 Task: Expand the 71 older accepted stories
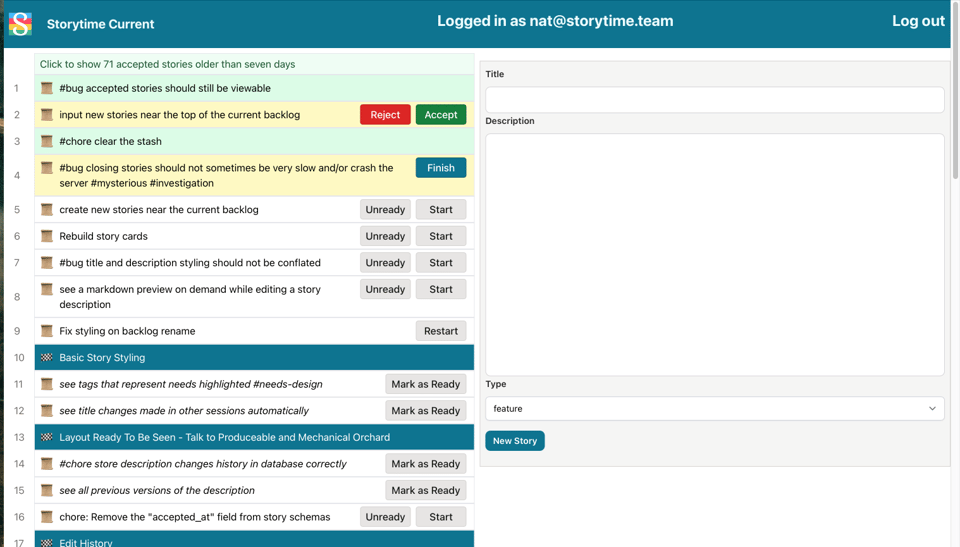click(167, 64)
